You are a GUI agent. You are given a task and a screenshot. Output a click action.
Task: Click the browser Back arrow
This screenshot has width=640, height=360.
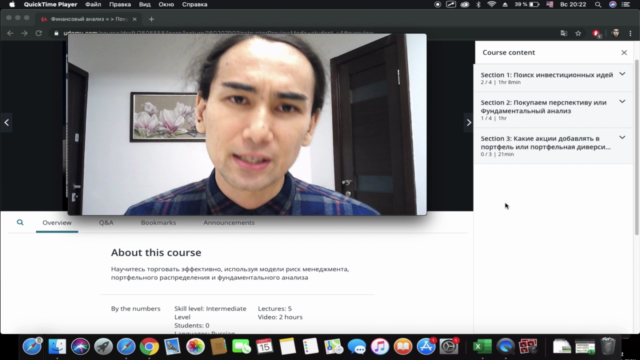coord(10,33)
